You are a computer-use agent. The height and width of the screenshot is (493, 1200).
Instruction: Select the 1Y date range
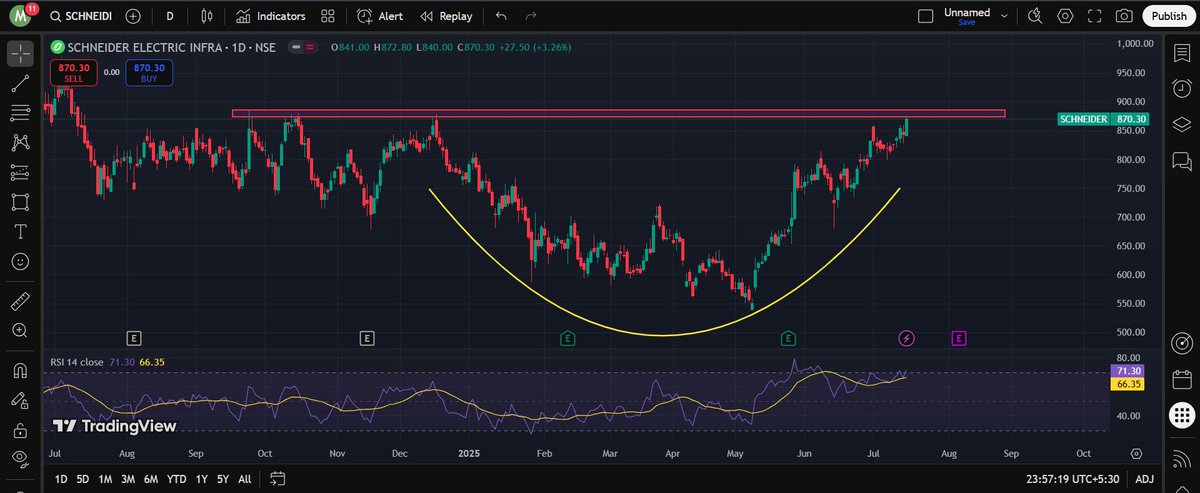(201, 480)
